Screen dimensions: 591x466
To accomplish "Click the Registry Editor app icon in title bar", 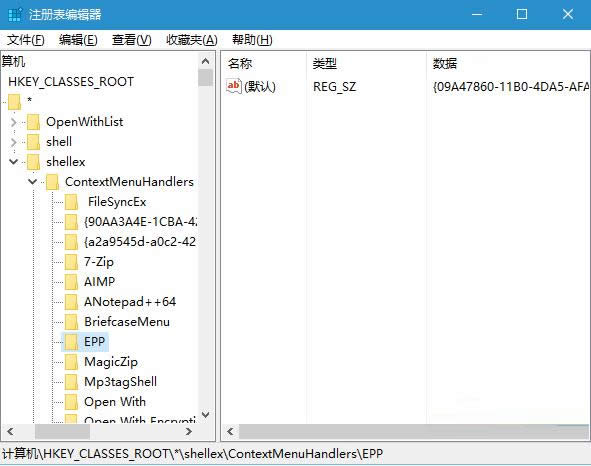I will pyautogui.click(x=15, y=15).
